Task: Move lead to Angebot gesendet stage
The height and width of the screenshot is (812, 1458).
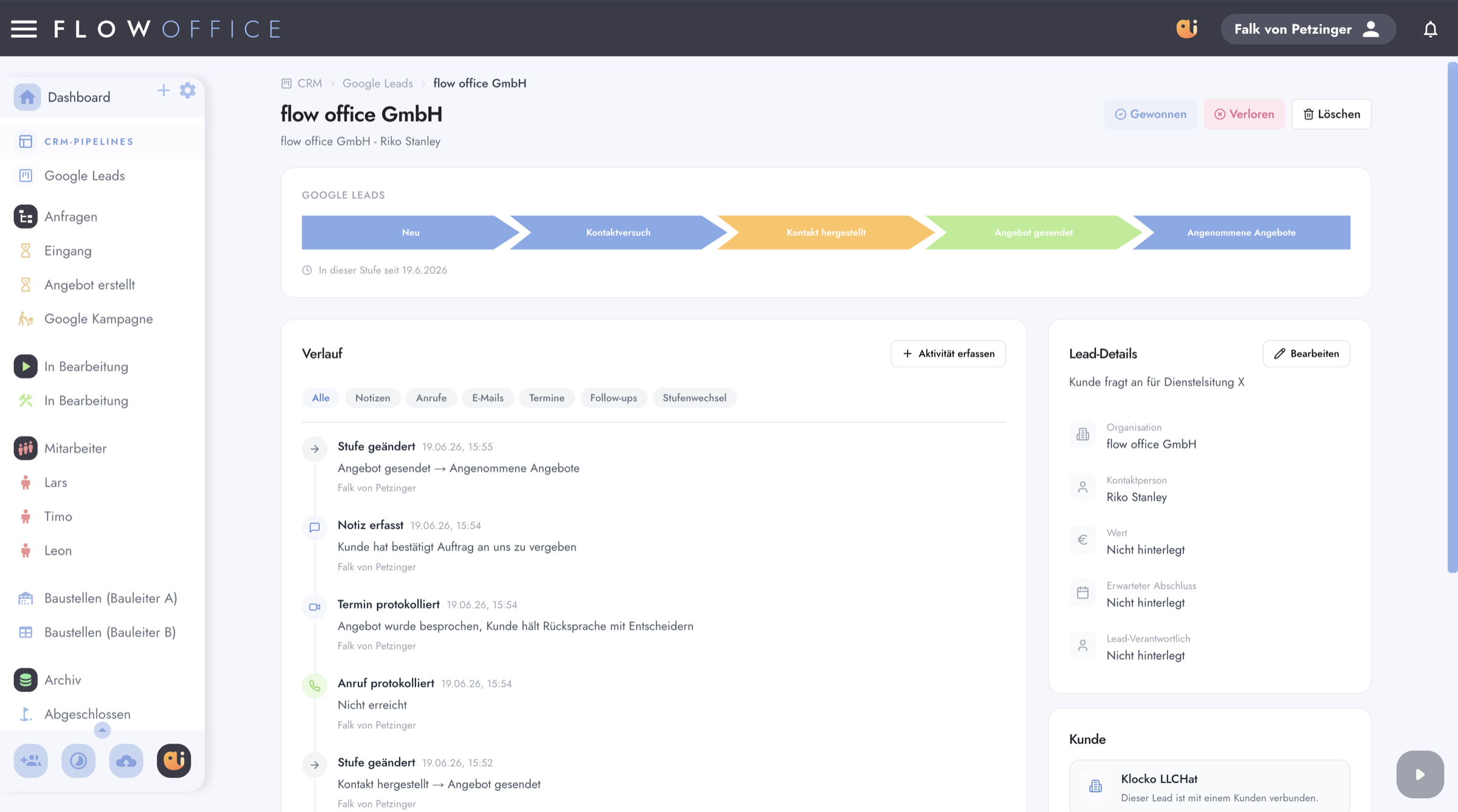Action: click(1033, 233)
